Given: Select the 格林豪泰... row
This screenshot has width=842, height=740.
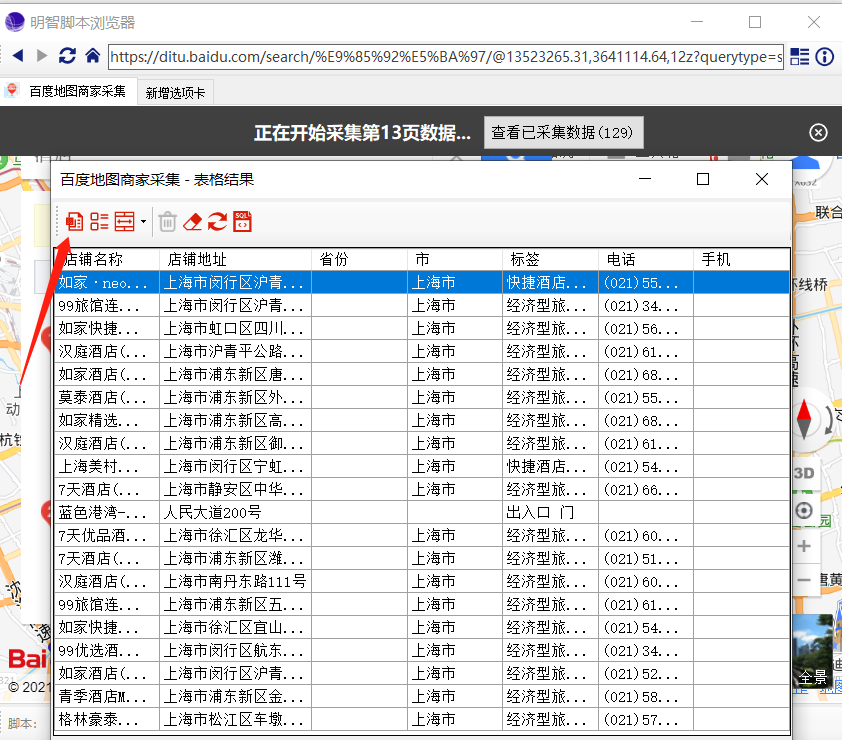Looking at the screenshot, I should point(422,720).
